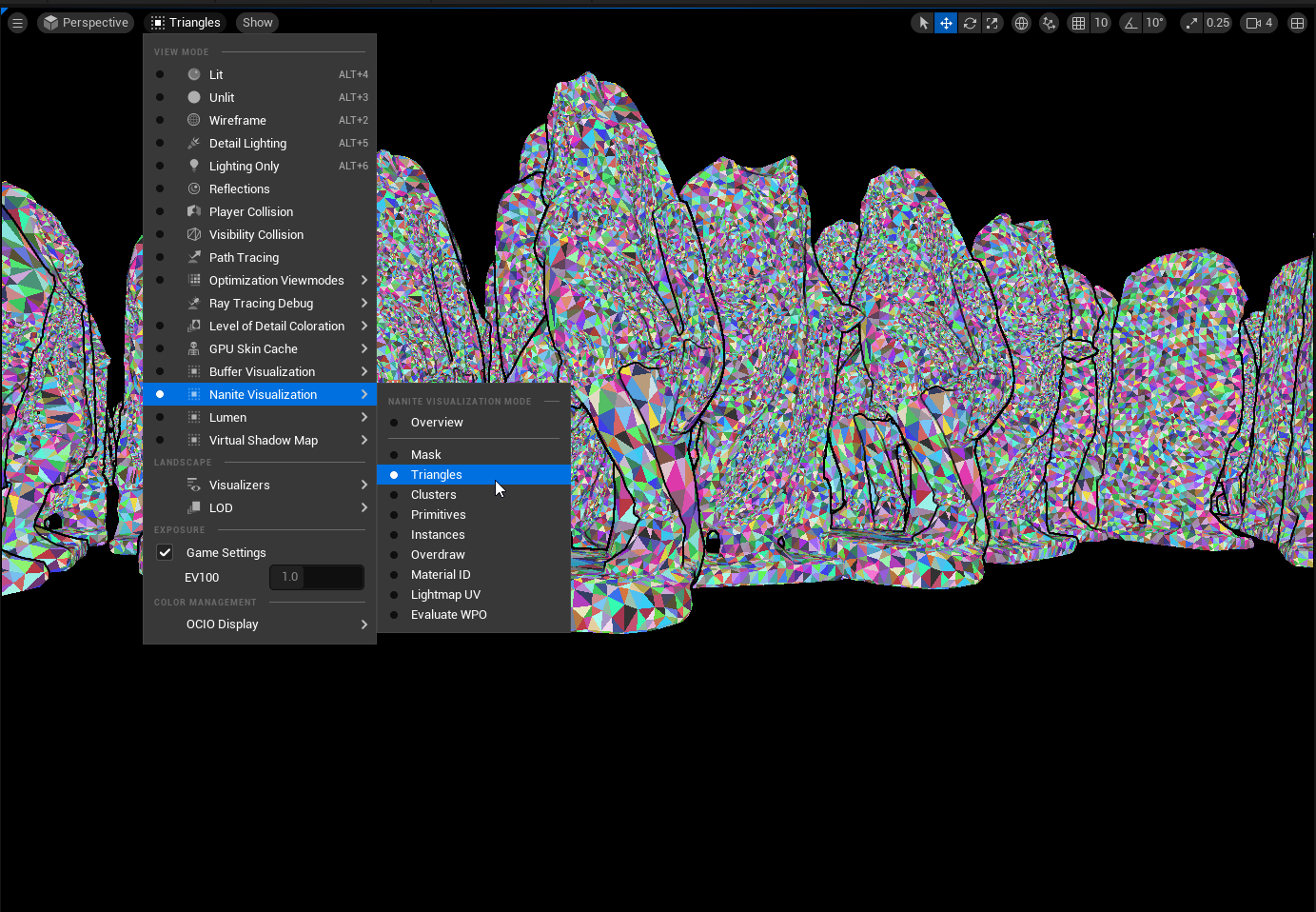The width and height of the screenshot is (1316, 912).
Task: Change the camera speed setting labeled 4
Action: click(1258, 22)
